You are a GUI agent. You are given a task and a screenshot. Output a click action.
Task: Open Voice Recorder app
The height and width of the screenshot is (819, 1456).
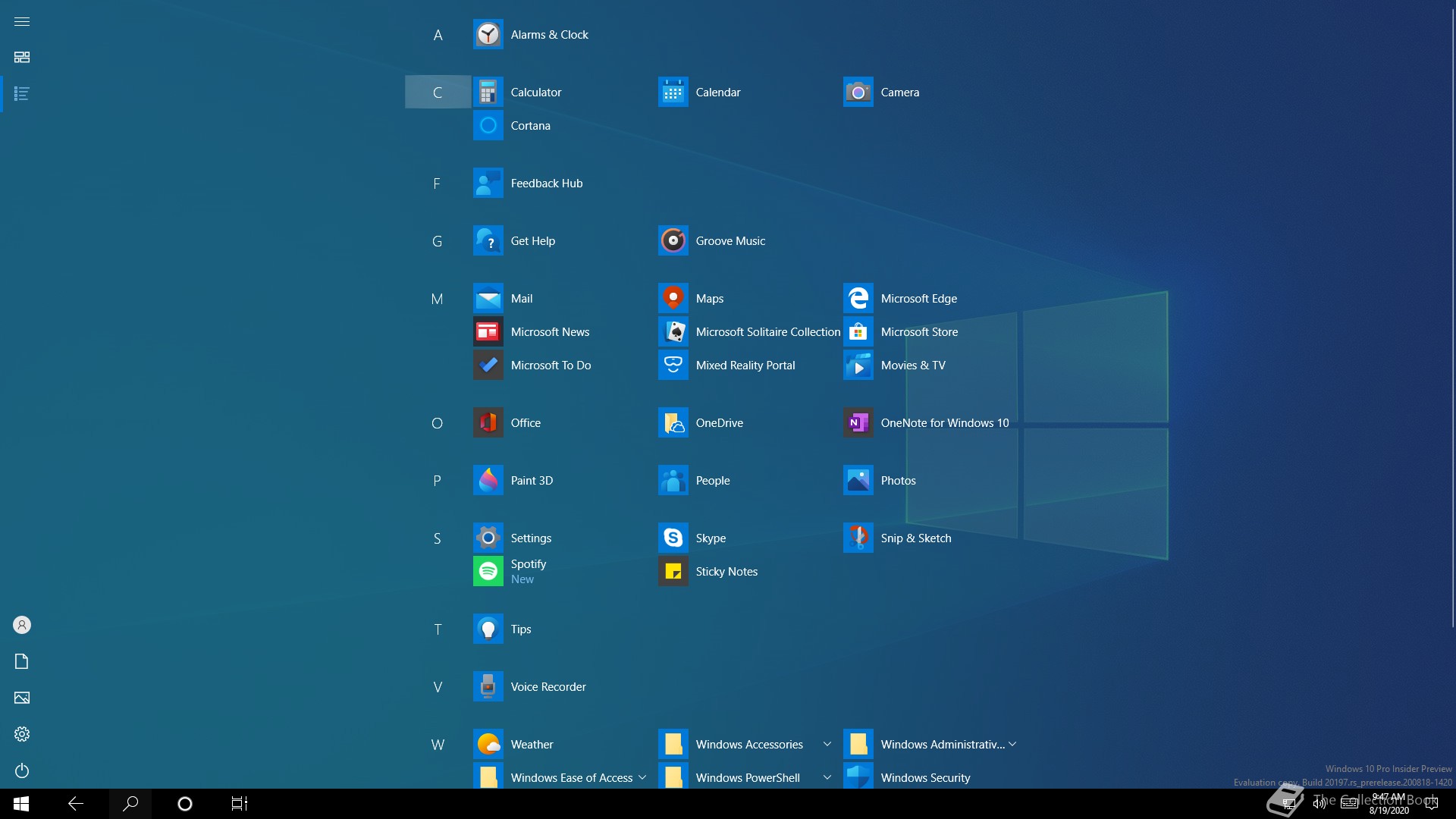pos(548,687)
